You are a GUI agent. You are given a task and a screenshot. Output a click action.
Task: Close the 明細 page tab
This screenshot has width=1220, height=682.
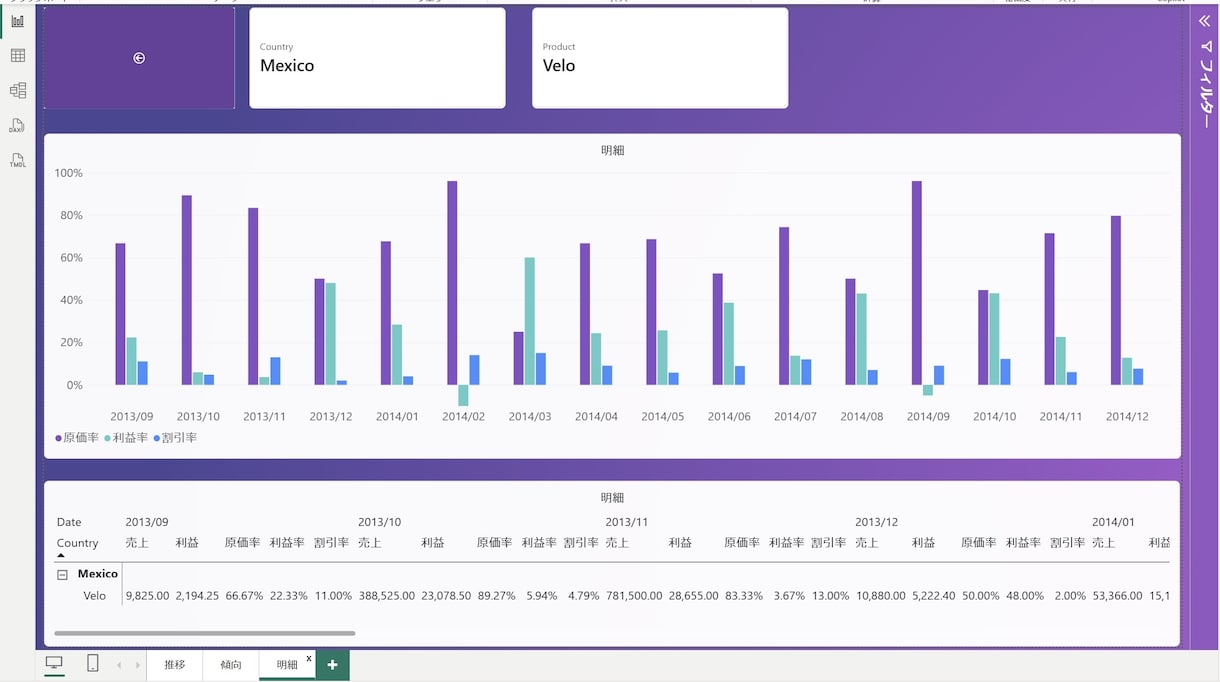tap(309, 658)
